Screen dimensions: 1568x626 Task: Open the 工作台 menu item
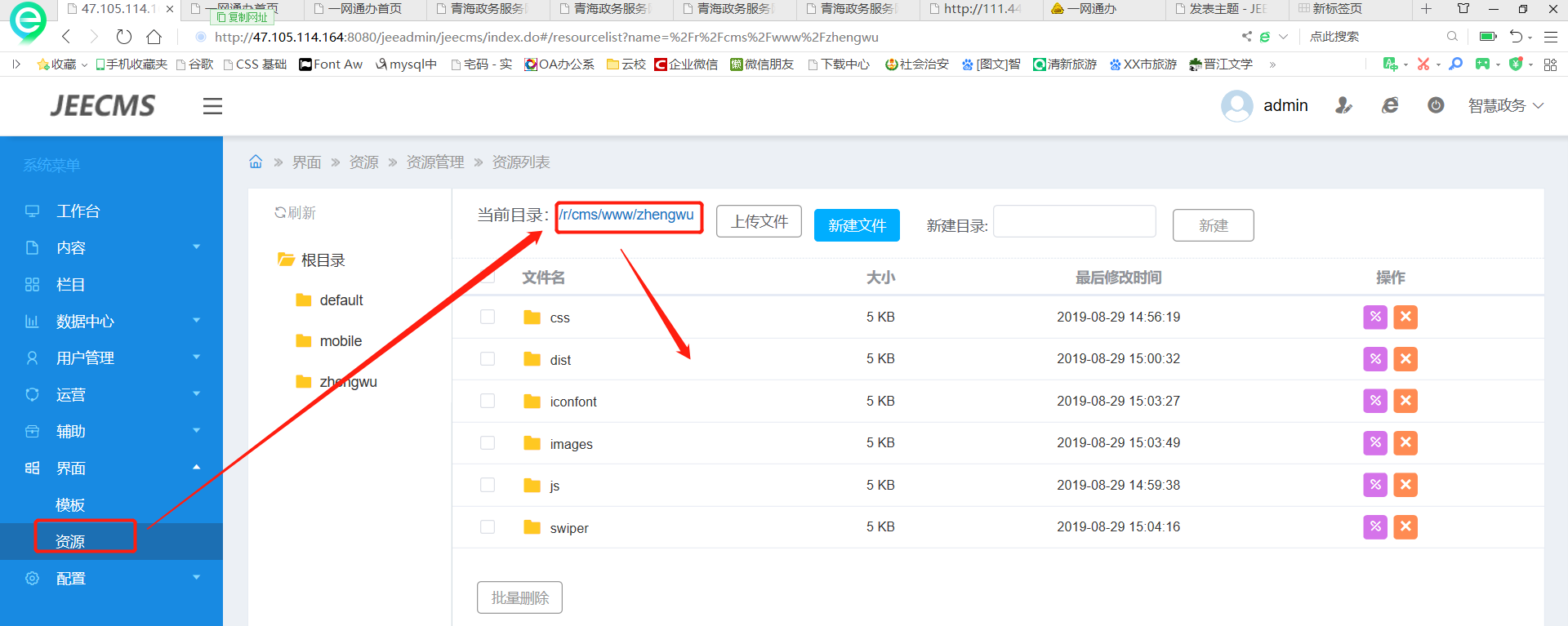[111, 211]
